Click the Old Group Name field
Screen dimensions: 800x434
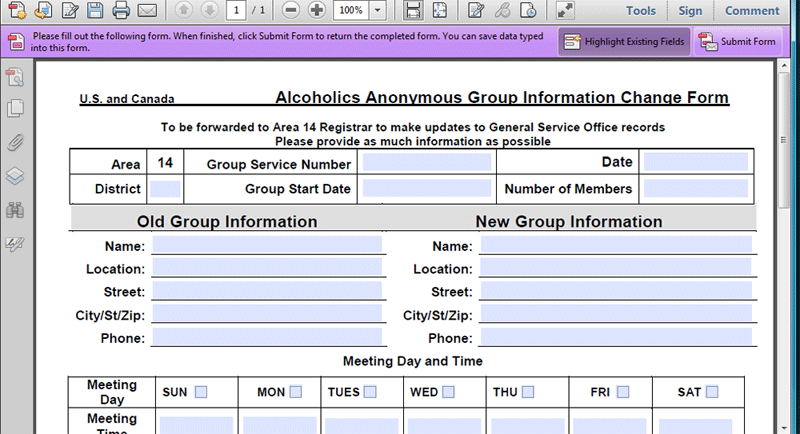[x=267, y=244]
